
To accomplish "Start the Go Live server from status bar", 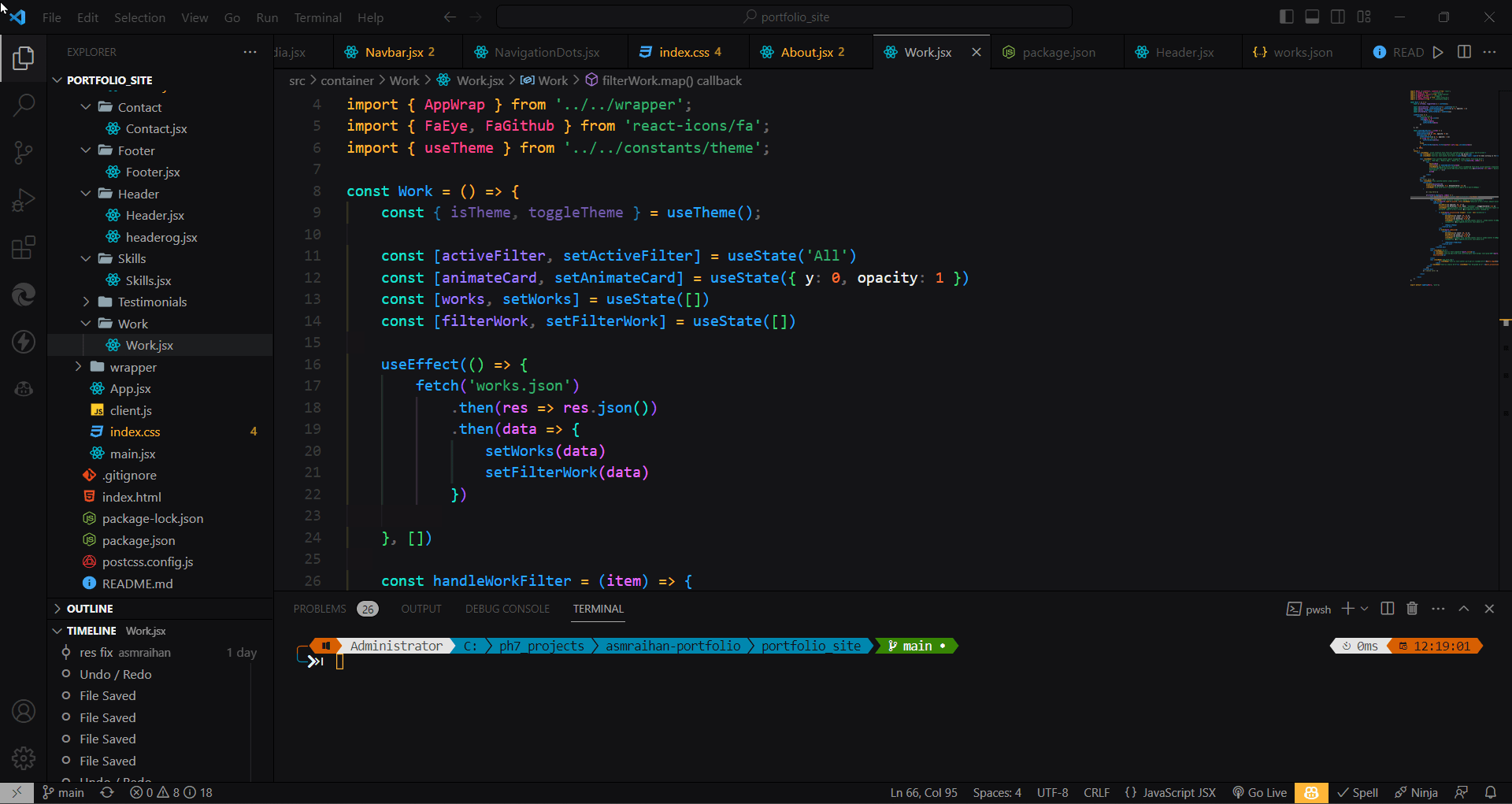I will pos(1260,792).
